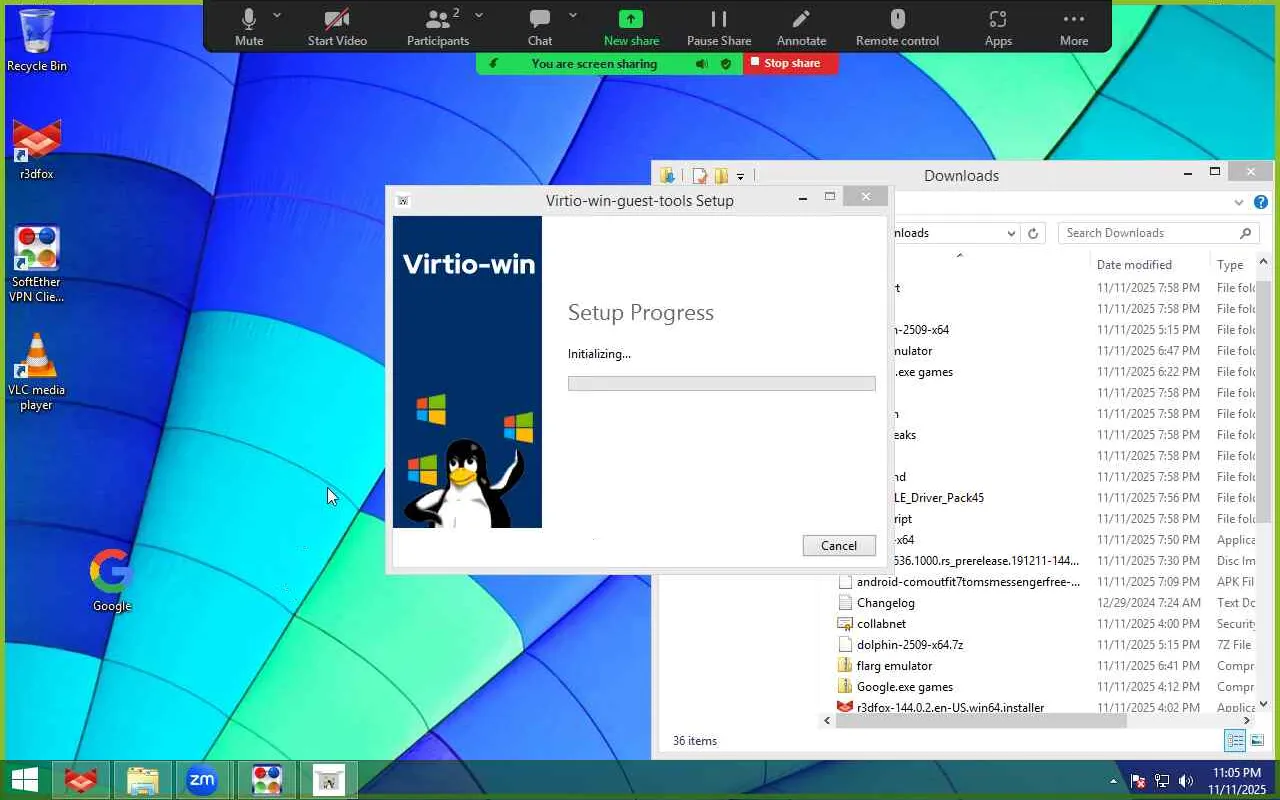The height and width of the screenshot is (800, 1280).
Task: Select the LE_Driver_Pack45 folder in Downloads
Action: [x=939, y=498]
